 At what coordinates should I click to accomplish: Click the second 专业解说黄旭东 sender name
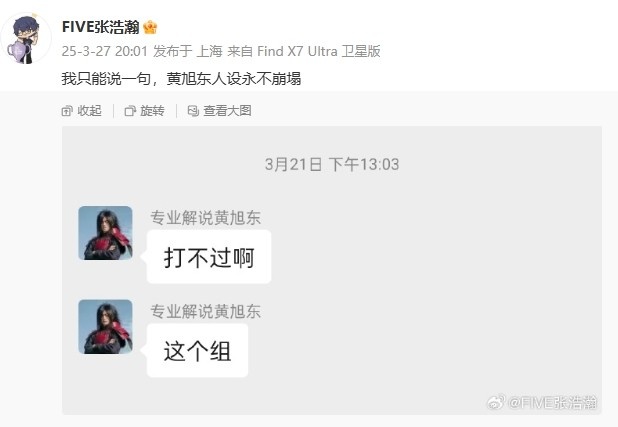coord(205,311)
